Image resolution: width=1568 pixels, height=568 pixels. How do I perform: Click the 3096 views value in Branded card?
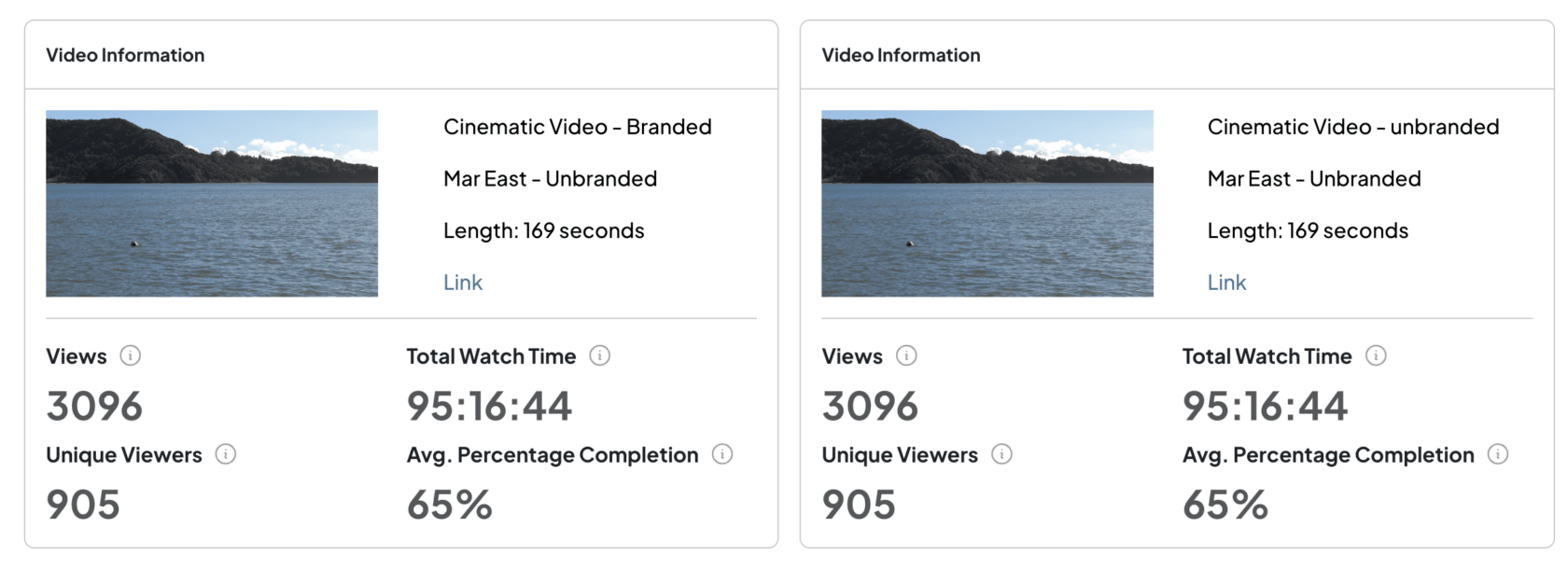coord(94,407)
